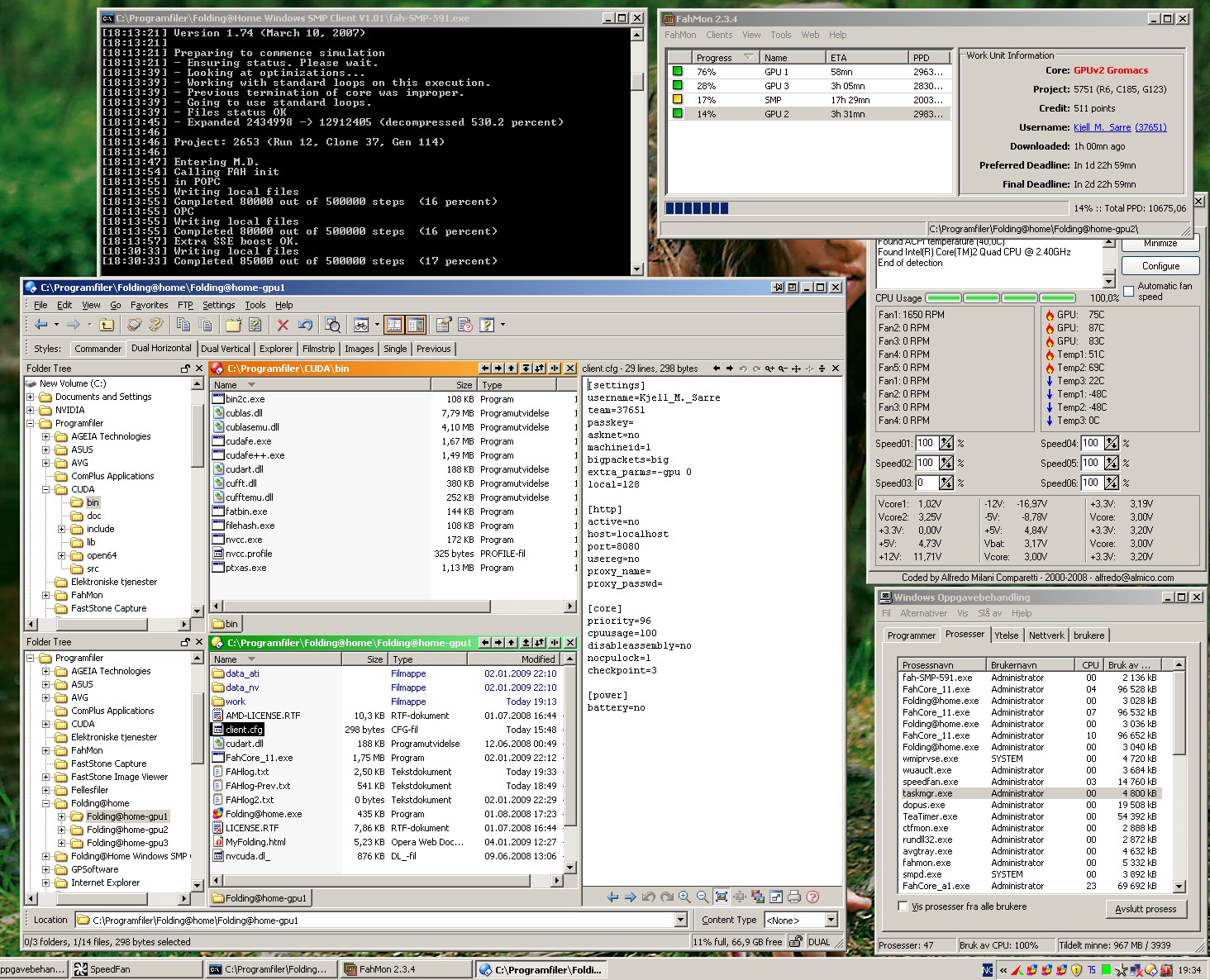The height and width of the screenshot is (980, 1210).
Task: Click the Print icon in viewer toolbar
Action: click(794, 897)
